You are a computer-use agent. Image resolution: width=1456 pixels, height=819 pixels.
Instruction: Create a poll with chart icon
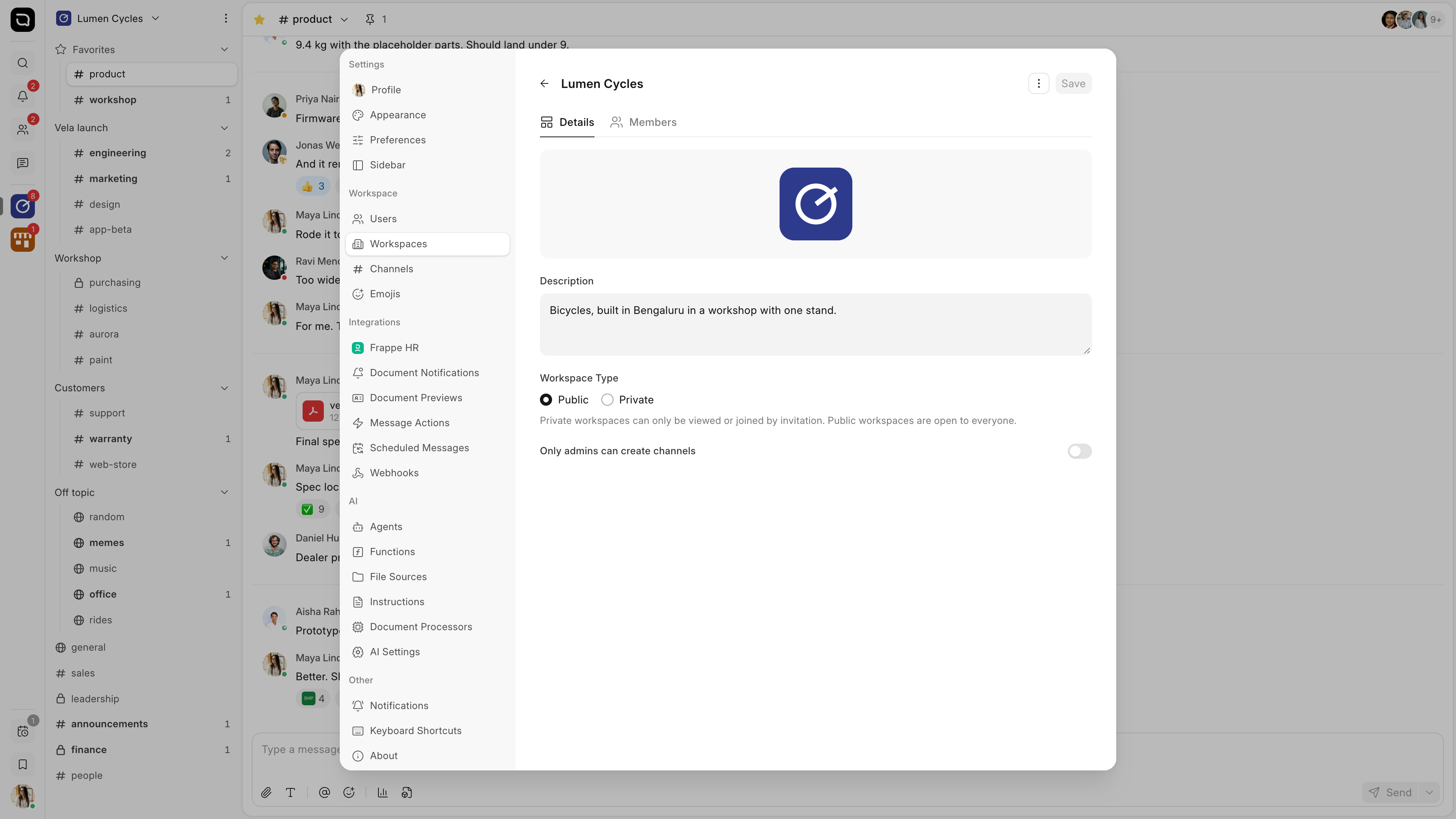click(383, 792)
